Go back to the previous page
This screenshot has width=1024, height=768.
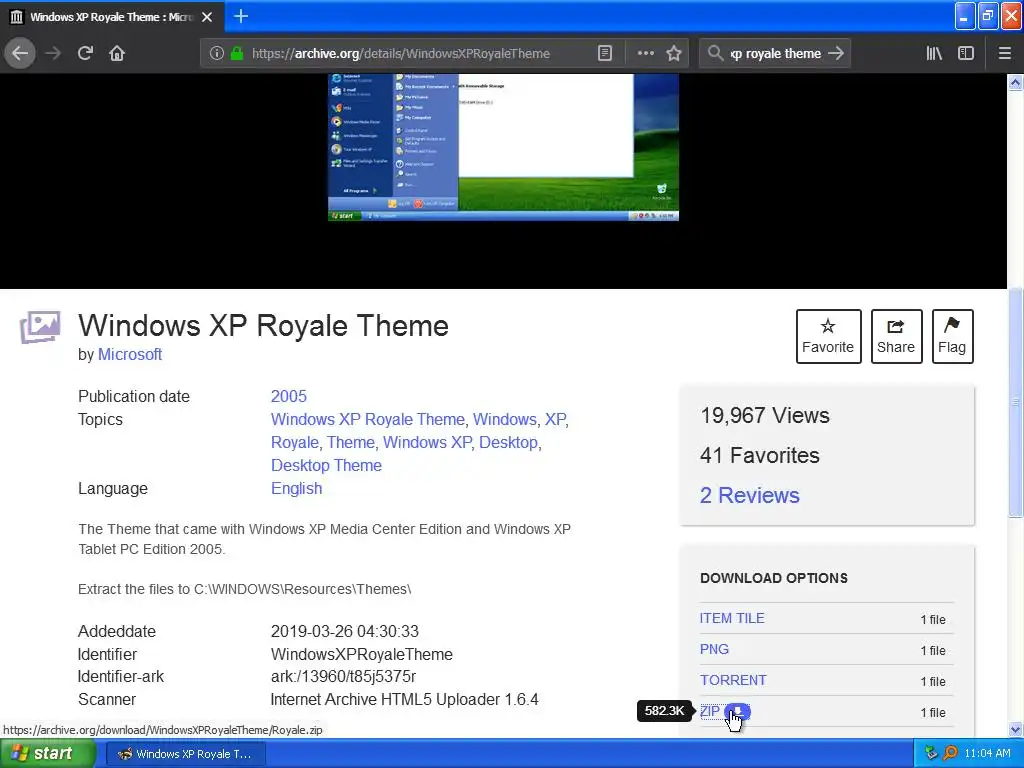20,54
